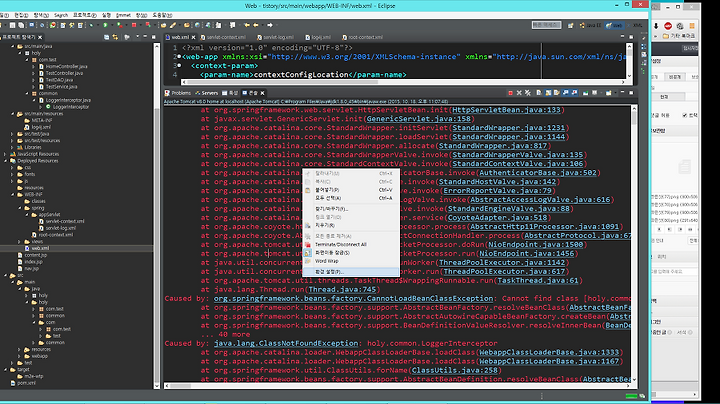Open web.xml editor tab

(x=180, y=37)
